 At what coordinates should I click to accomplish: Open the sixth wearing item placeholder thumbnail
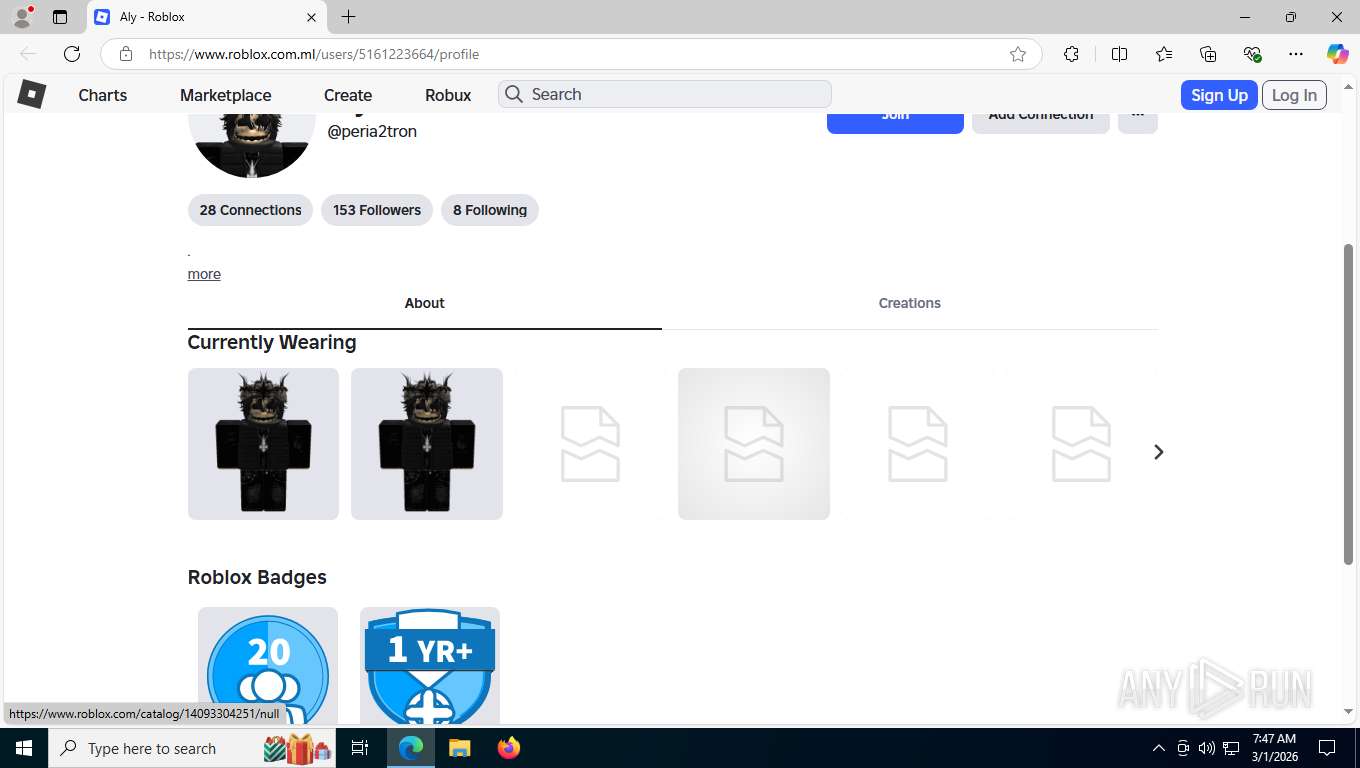[x=1081, y=444]
